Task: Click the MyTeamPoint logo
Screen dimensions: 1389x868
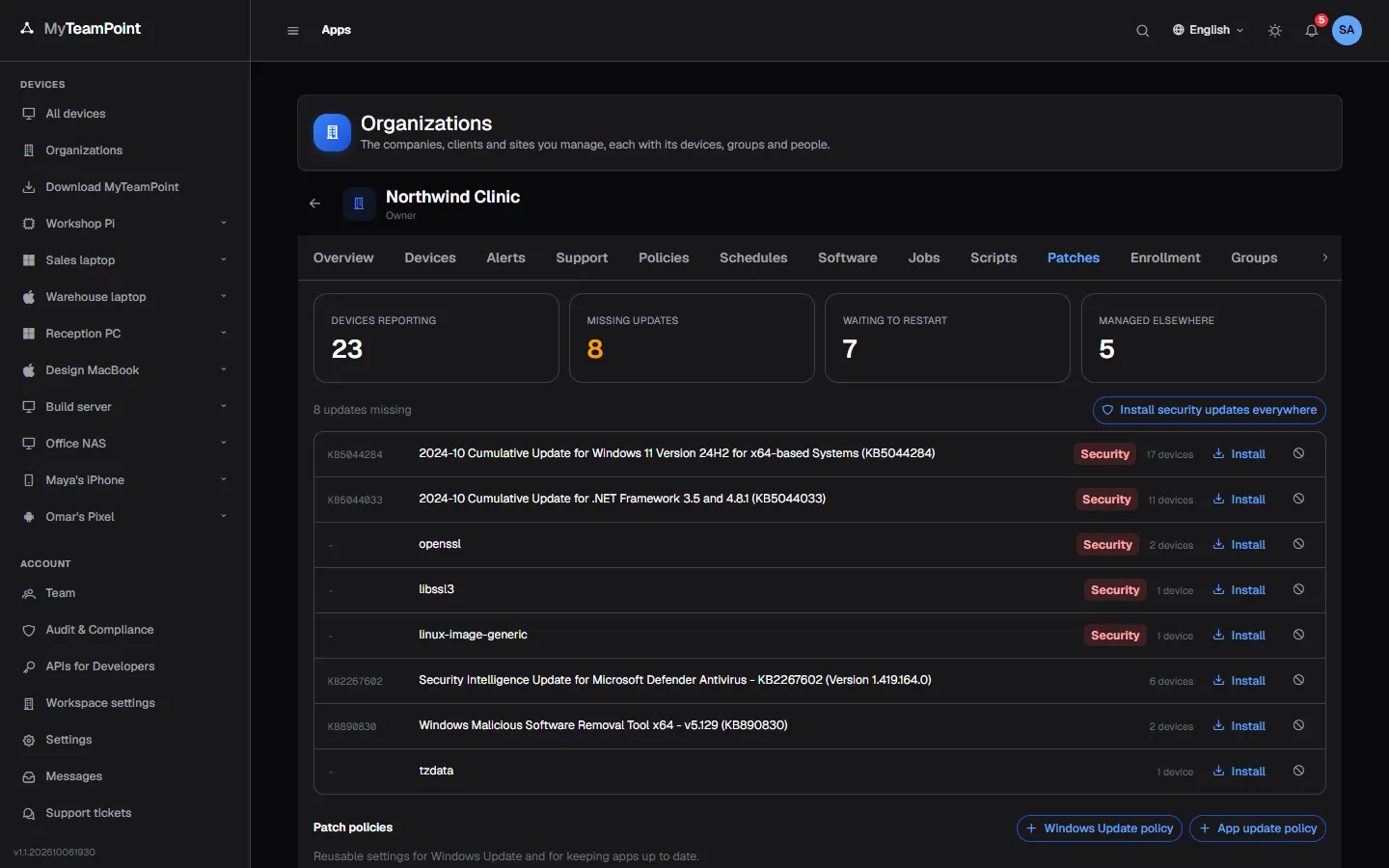Action: coord(81,29)
